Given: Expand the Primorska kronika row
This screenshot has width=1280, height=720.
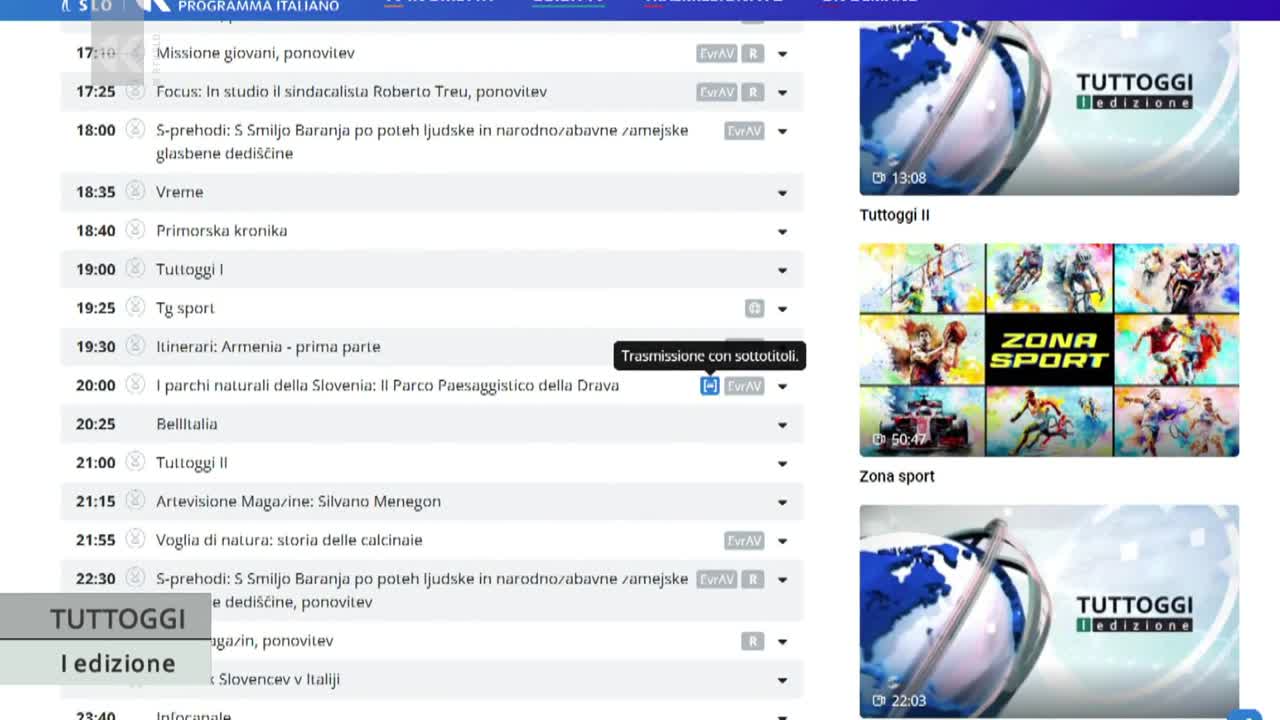Looking at the screenshot, I should click(x=782, y=232).
